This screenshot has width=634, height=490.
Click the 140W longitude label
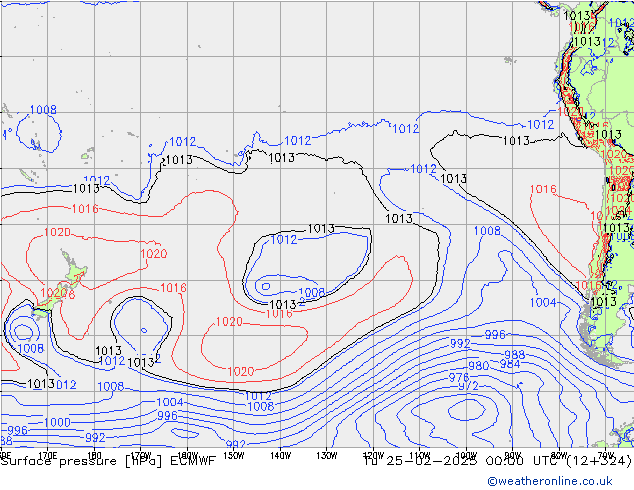coord(280,456)
